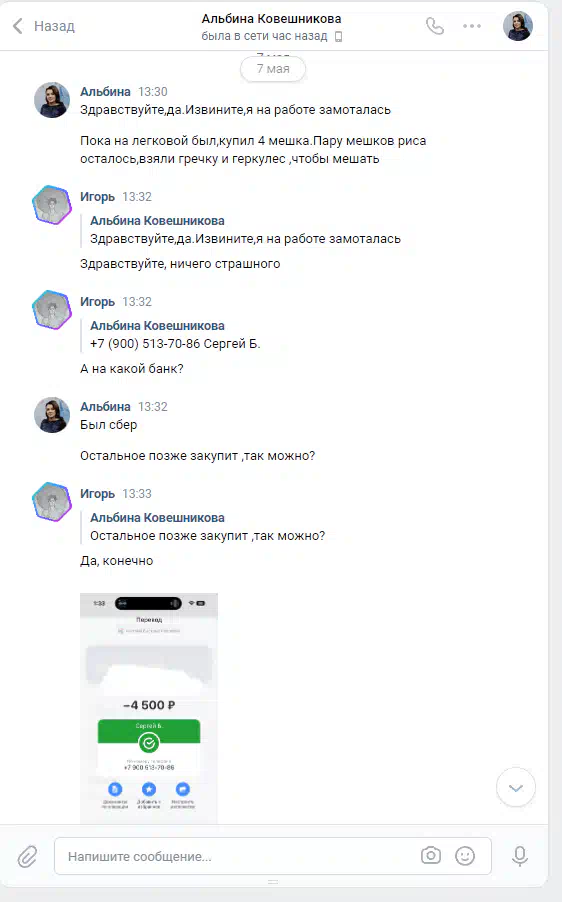Click the Альбина sender name at 13:32

coord(105,406)
